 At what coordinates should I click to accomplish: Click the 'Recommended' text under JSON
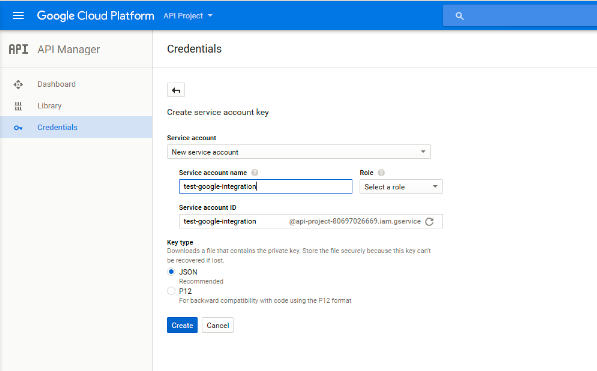click(201, 281)
